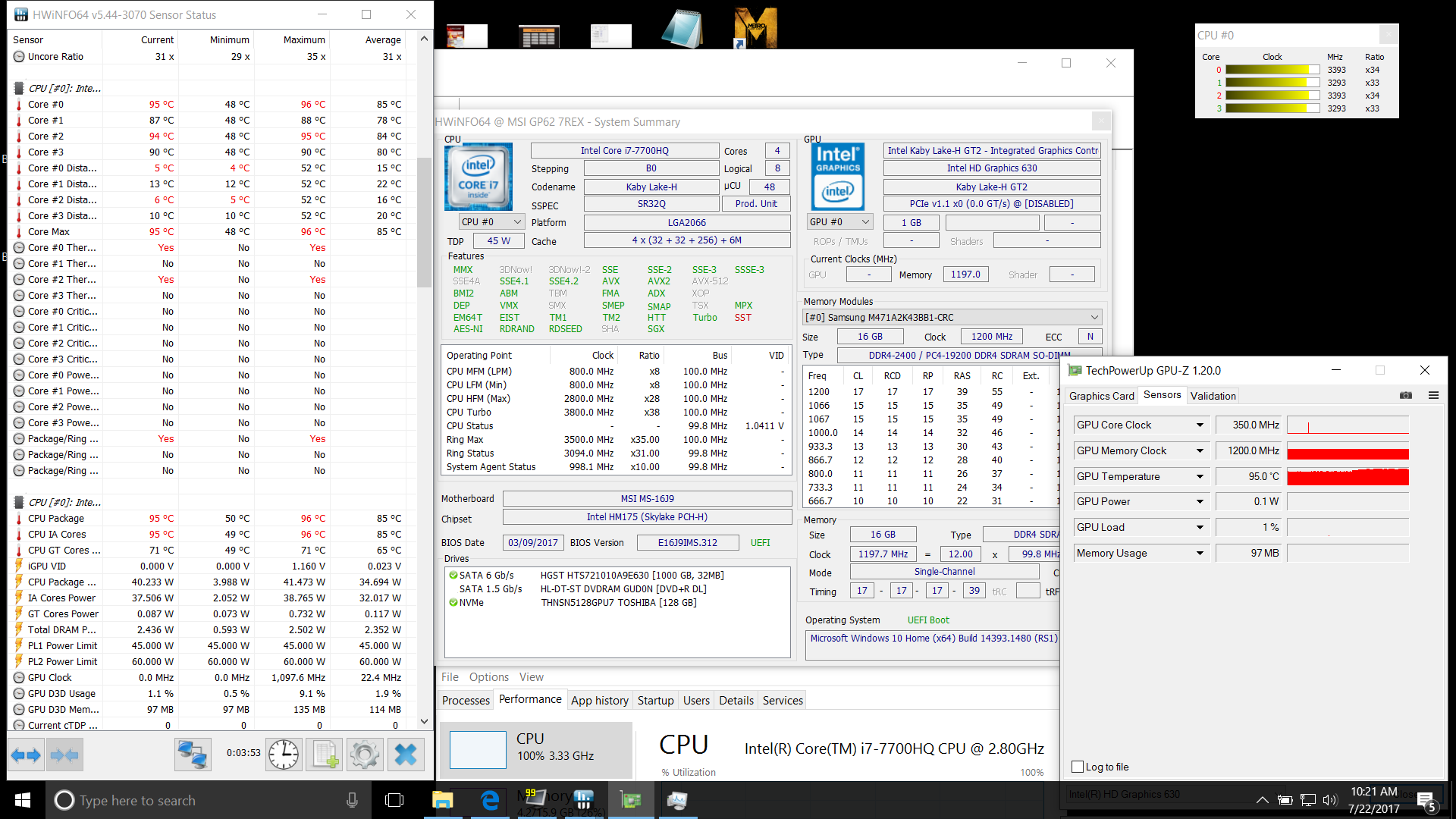Viewport: 1456px width, 819px height.
Task: Reset the sensor timer using the clock icon
Action: 284,755
